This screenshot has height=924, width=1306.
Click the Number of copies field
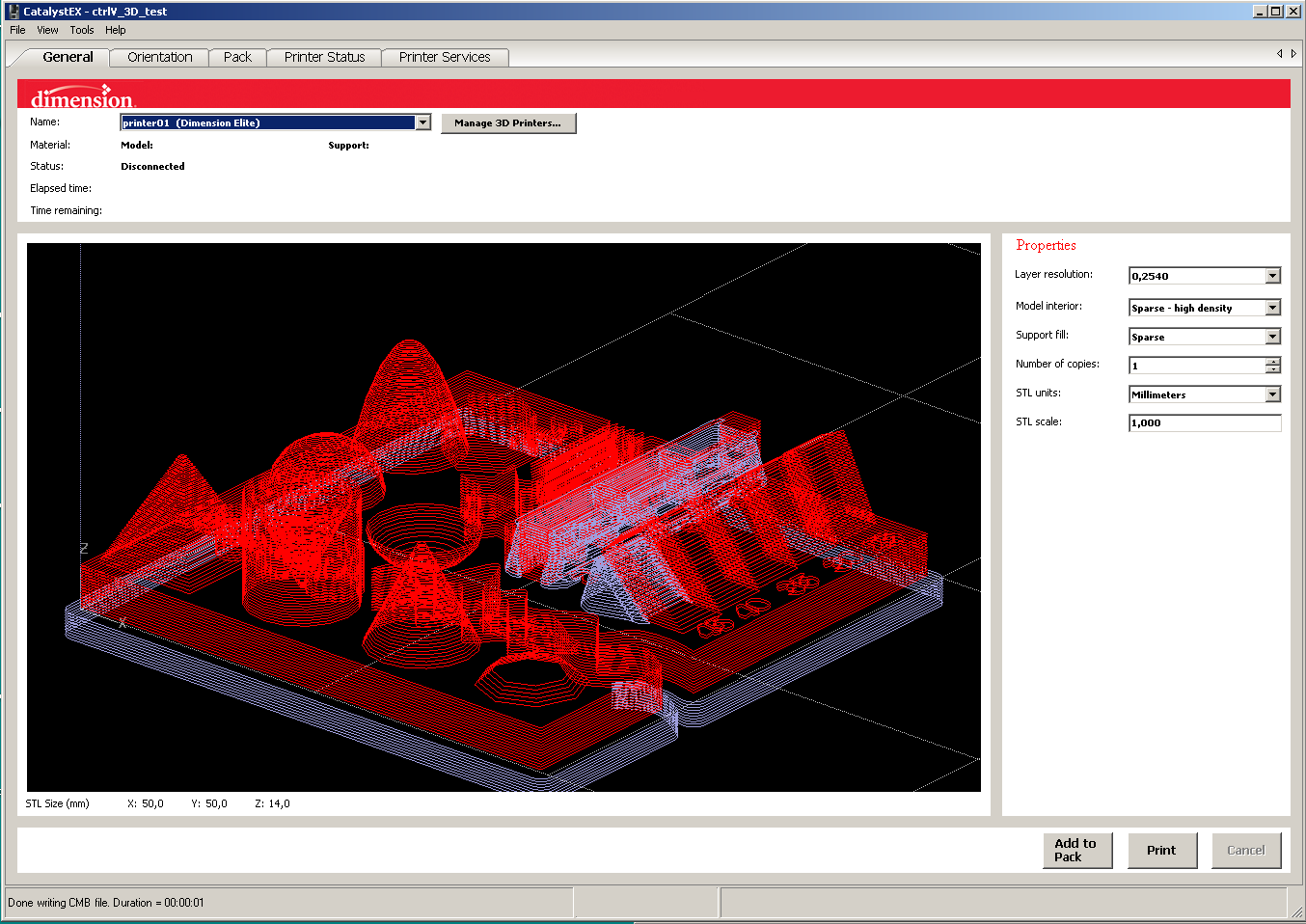[1197, 366]
